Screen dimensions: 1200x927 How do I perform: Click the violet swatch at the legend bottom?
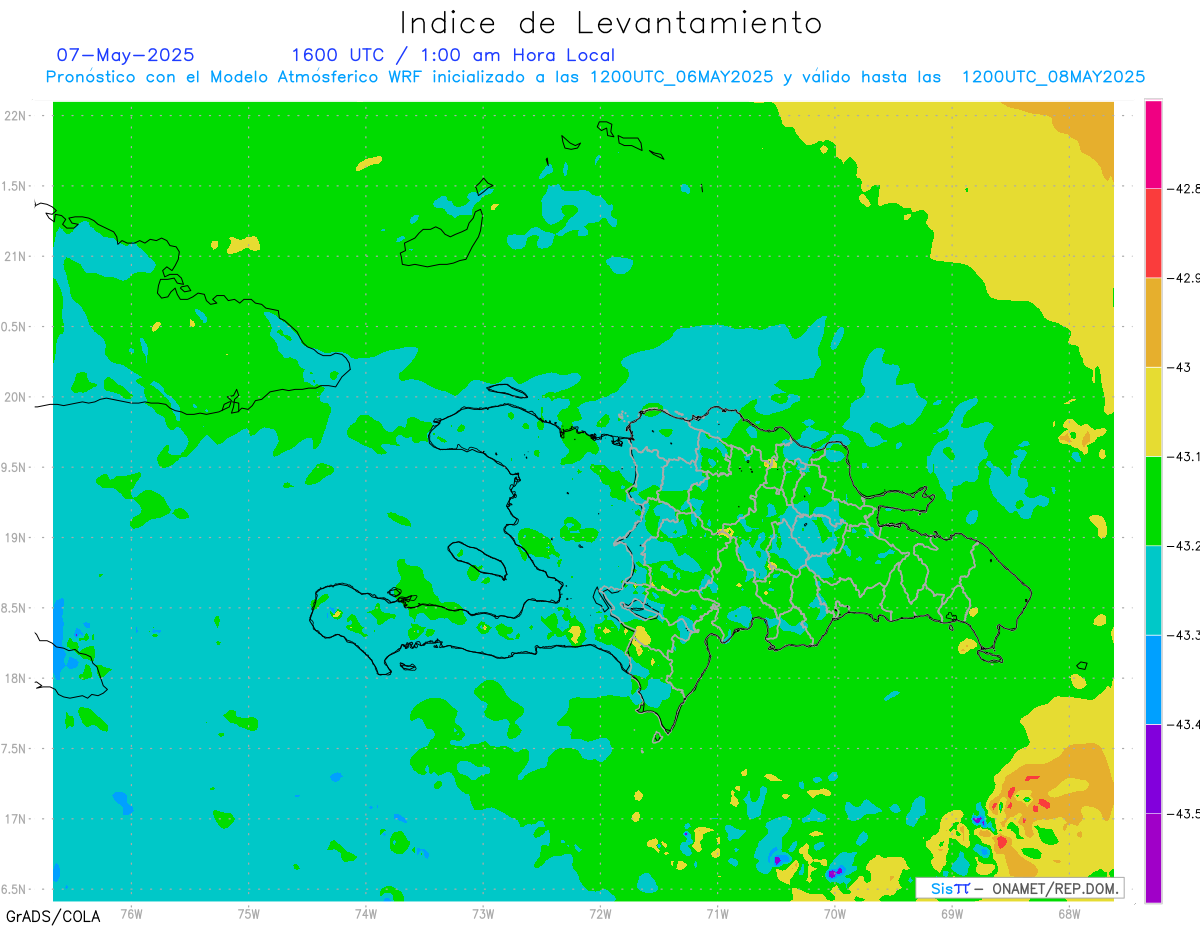1153,857
